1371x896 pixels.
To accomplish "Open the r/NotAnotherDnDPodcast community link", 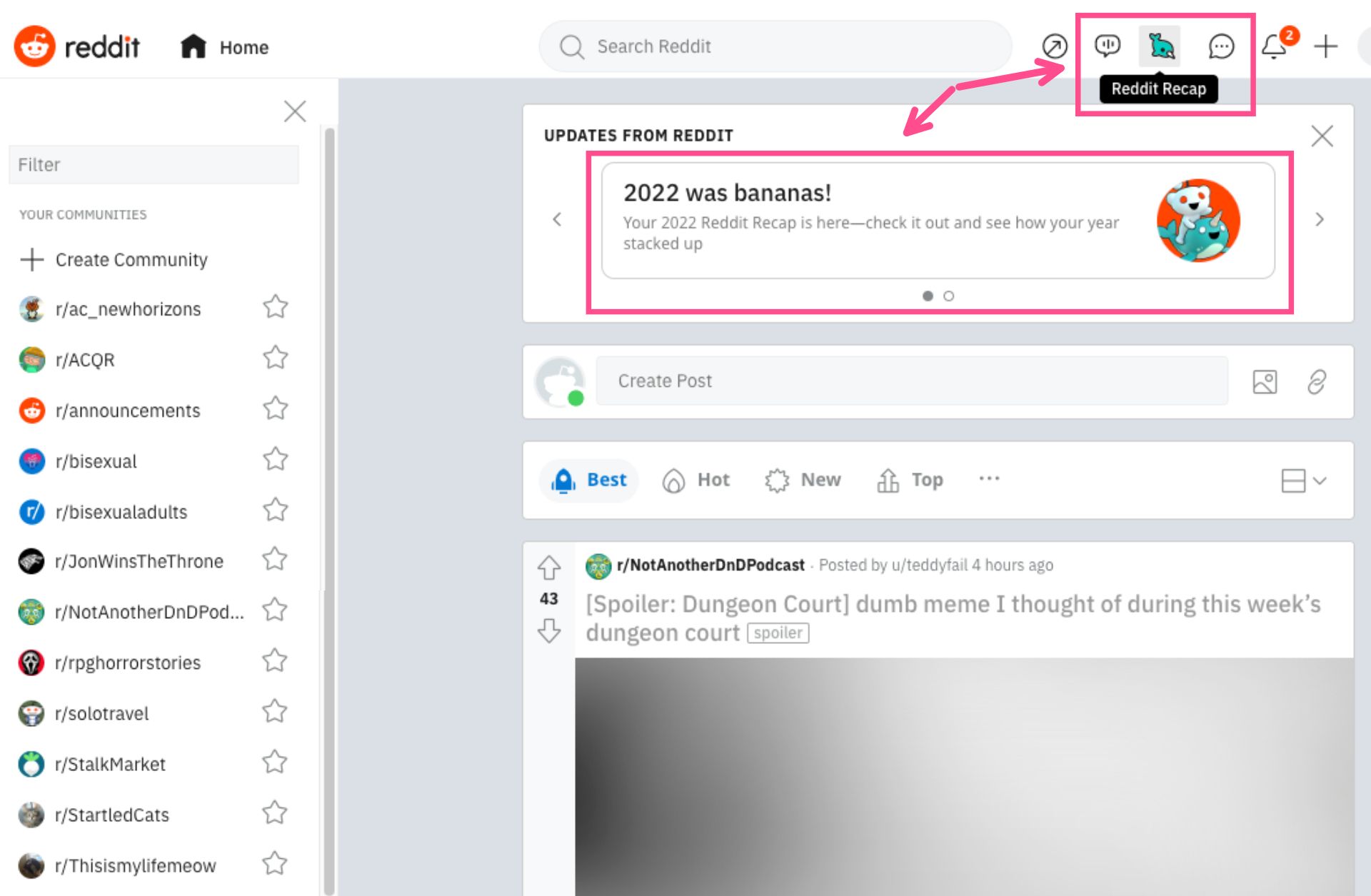I will click(x=709, y=565).
